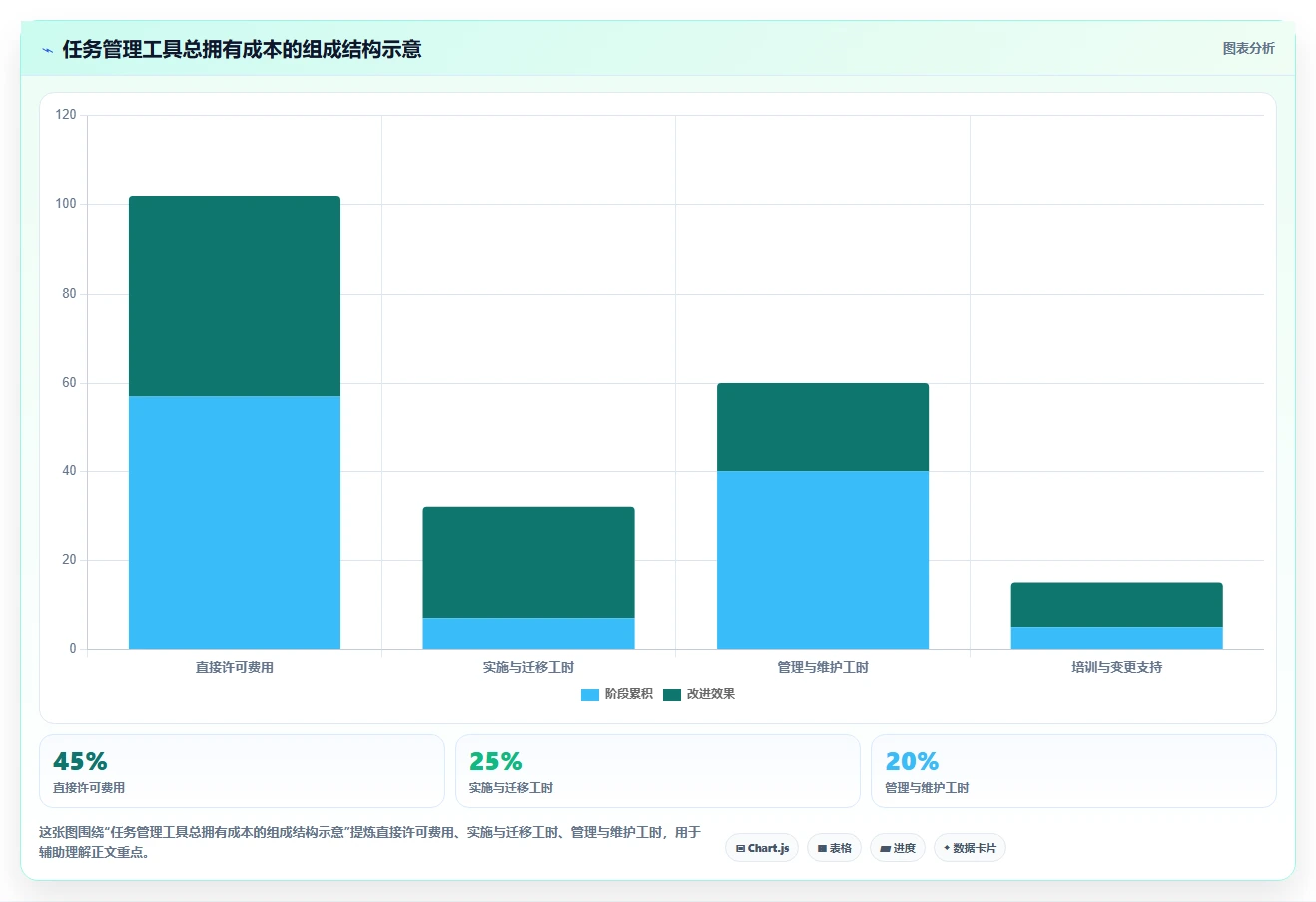The height and width of the screenshot is (902, 1316).
Task: Click the 培训与变更支持 x-axis label
Action: 1116,667
